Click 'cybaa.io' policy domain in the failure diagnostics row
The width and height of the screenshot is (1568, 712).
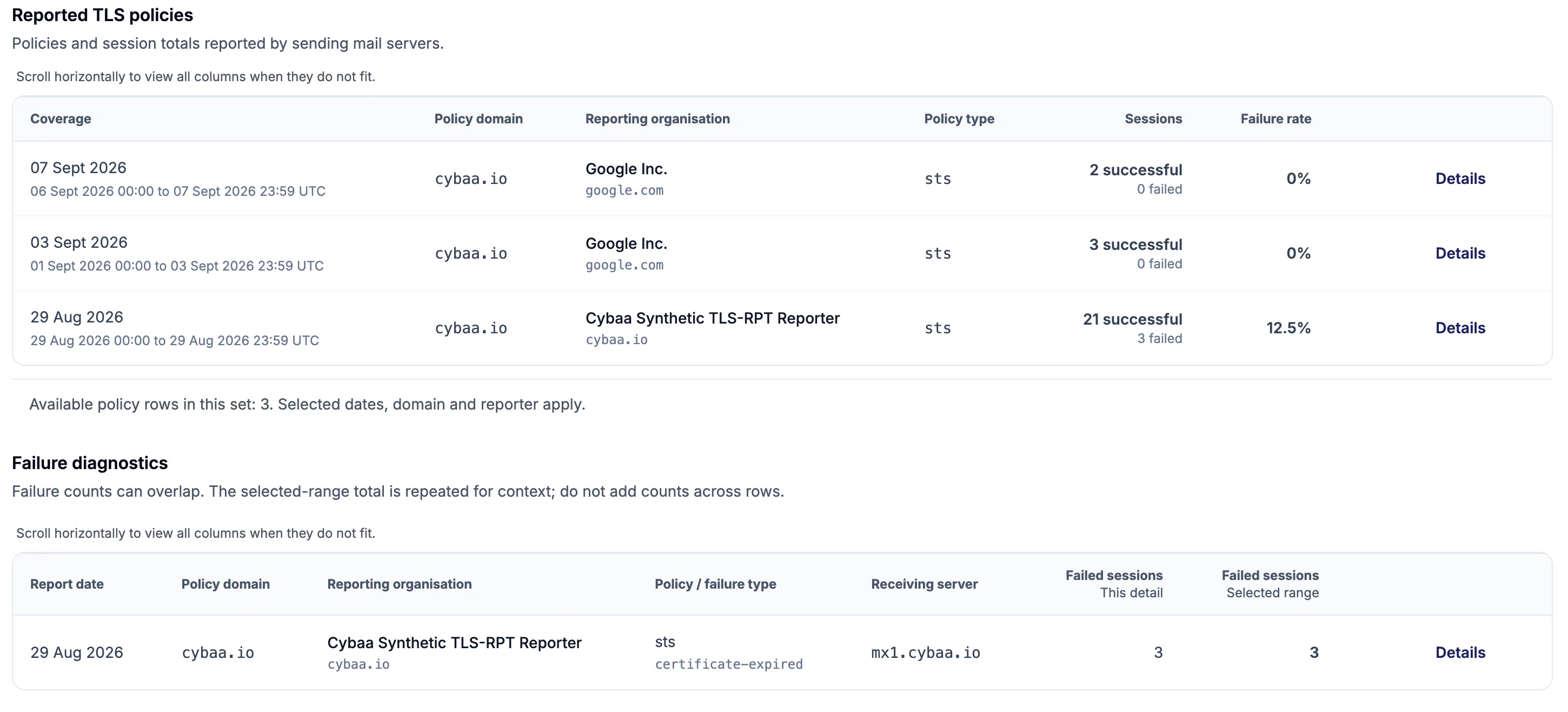click(x=217, y=653)
